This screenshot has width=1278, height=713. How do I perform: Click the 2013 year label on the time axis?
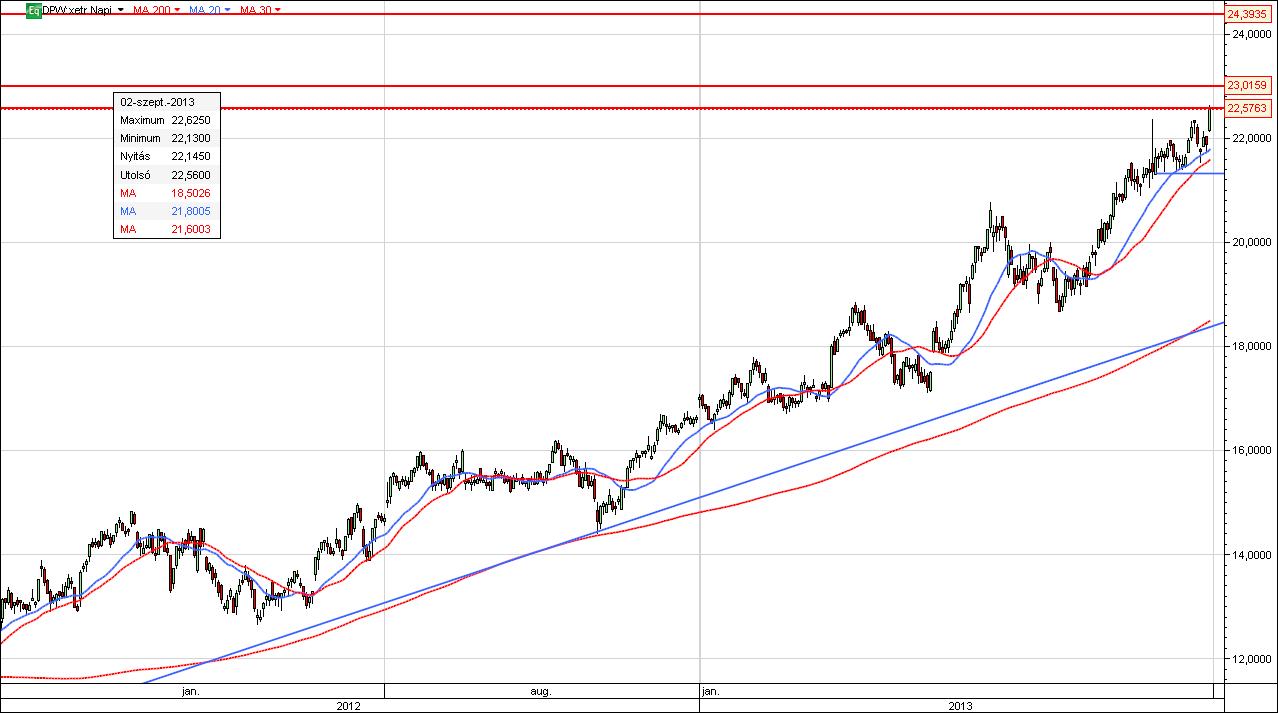pos(960,705)
